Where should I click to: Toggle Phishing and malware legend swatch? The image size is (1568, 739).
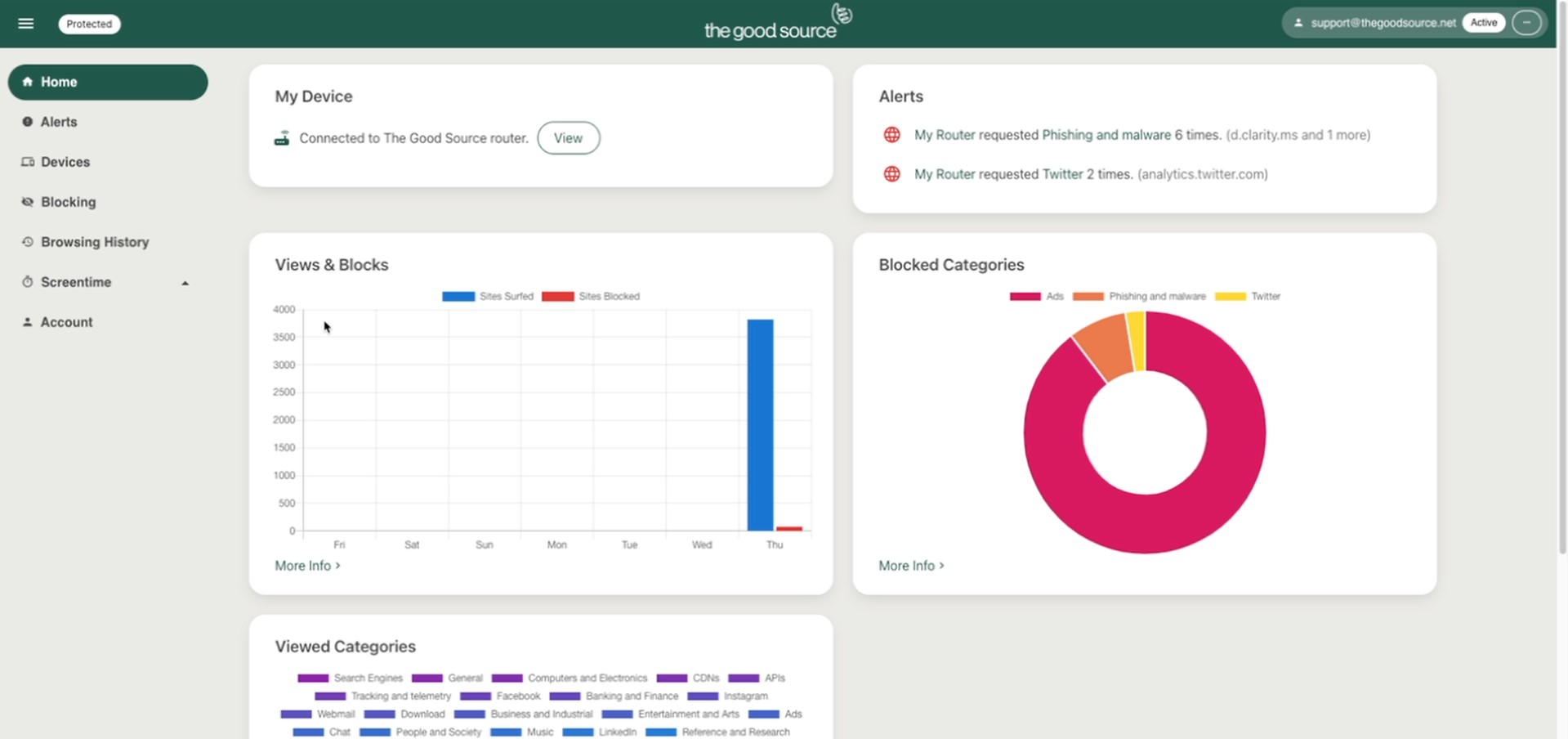click(x=1088, y=297)
